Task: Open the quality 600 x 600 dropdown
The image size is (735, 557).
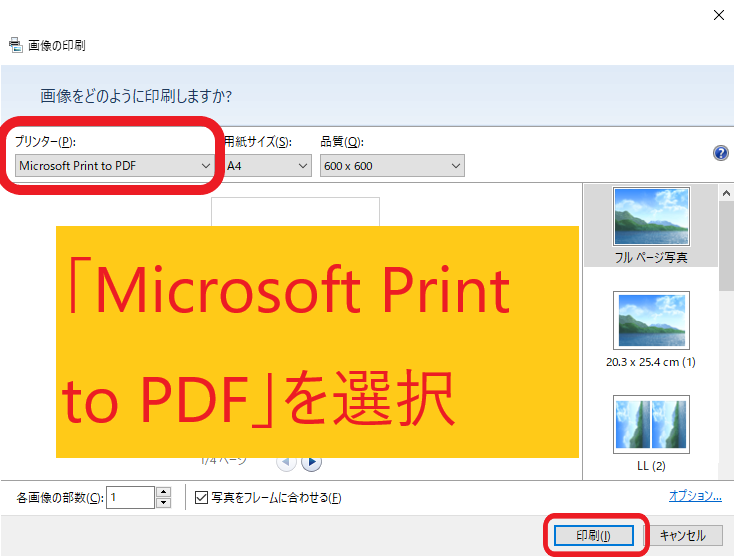Action: tap(392, 166)
